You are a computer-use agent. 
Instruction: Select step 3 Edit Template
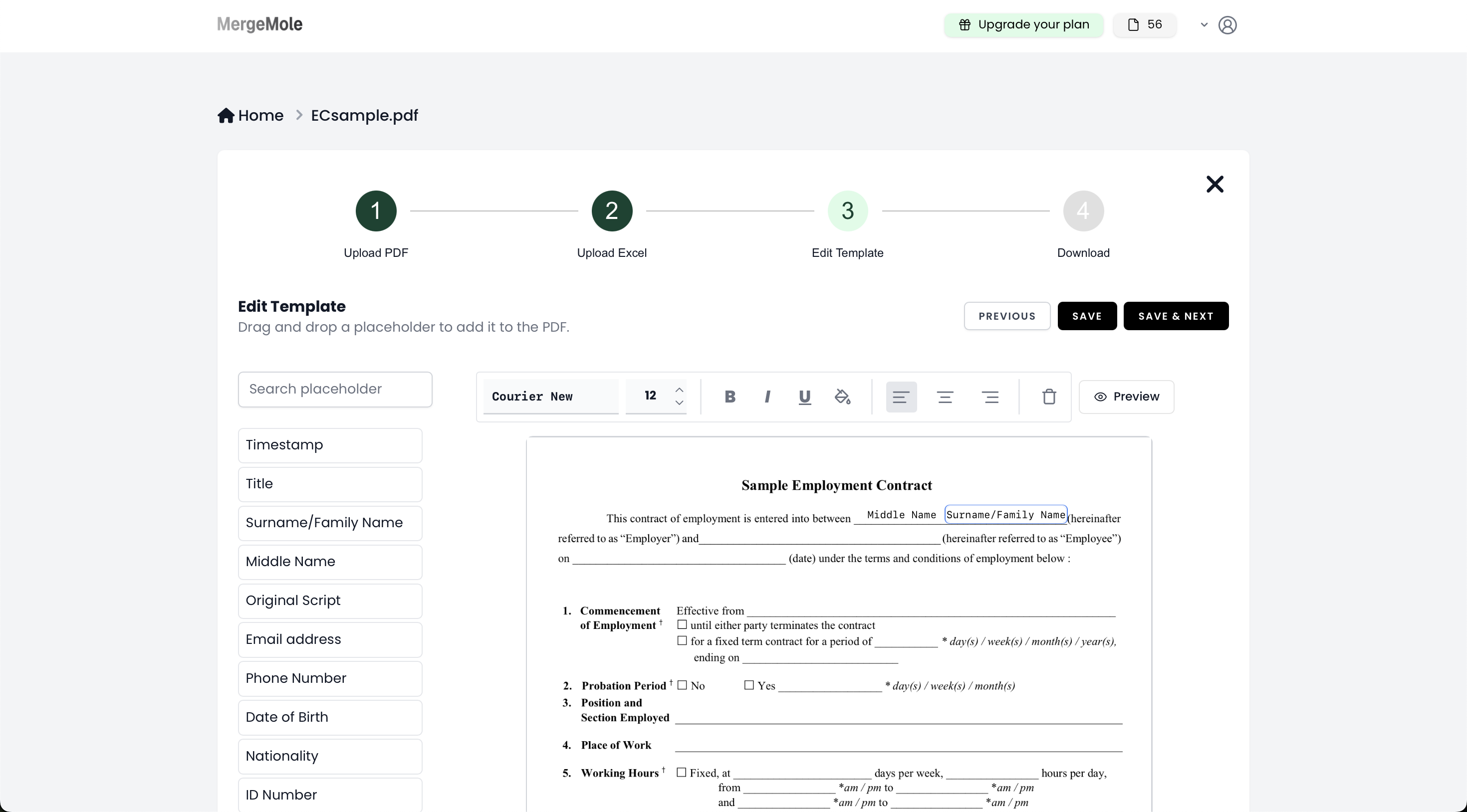click(x=847, y=210)
